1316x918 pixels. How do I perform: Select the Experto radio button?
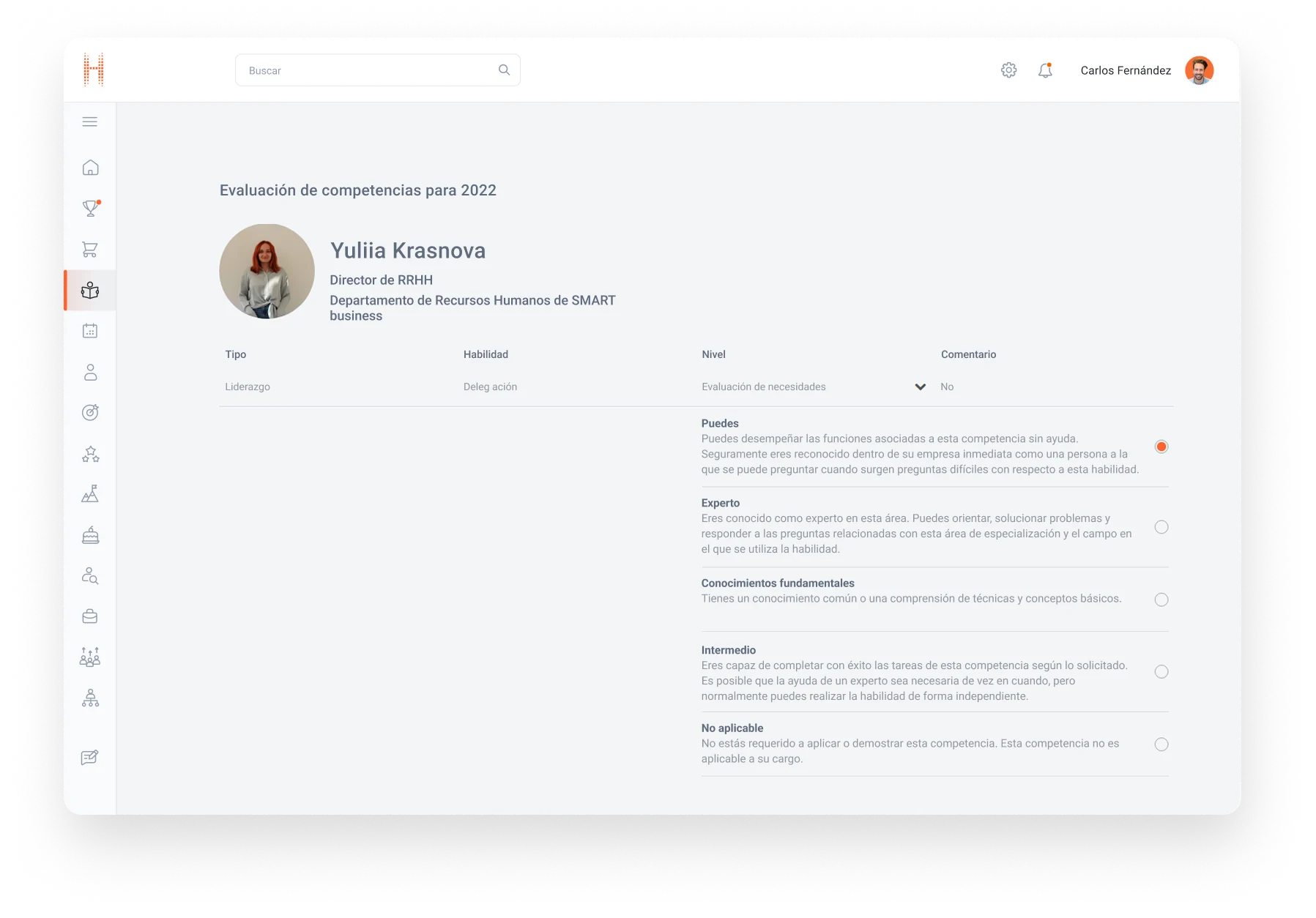point(1161,527)
